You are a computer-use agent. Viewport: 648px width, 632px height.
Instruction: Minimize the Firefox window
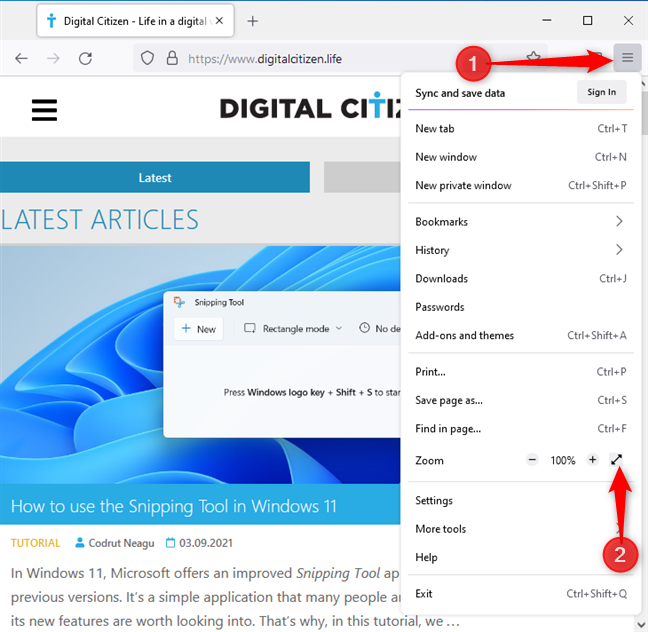click(547, 20)
